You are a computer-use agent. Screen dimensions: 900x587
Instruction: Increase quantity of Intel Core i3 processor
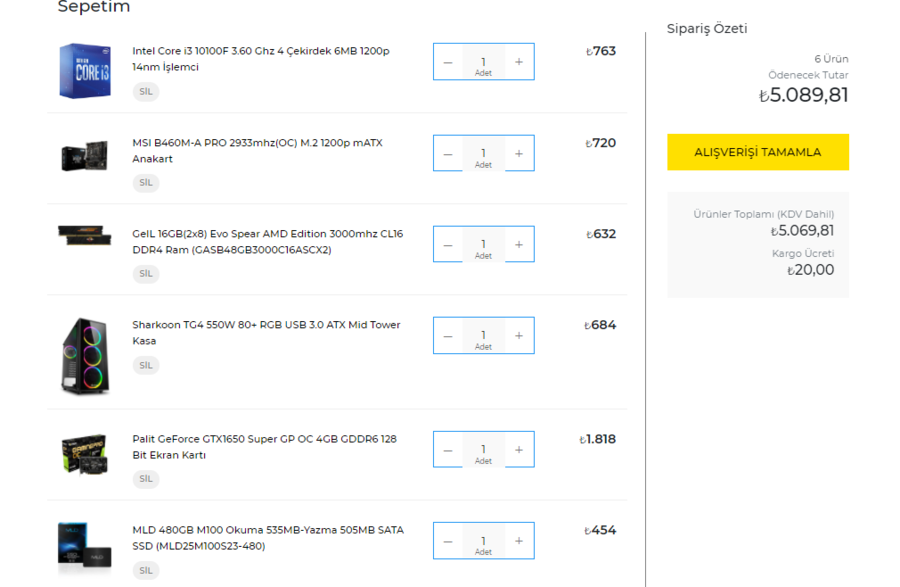point(518,62)
